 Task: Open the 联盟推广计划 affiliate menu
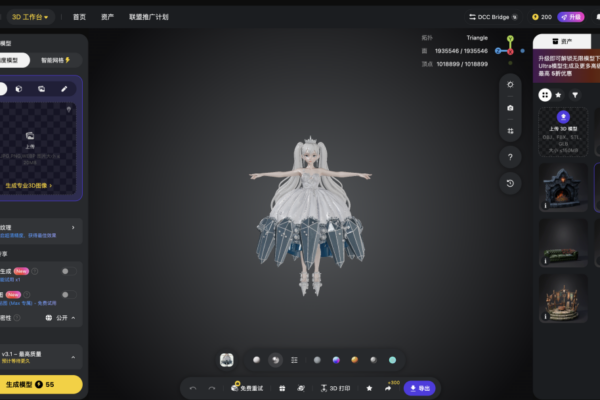coord(149,17)
